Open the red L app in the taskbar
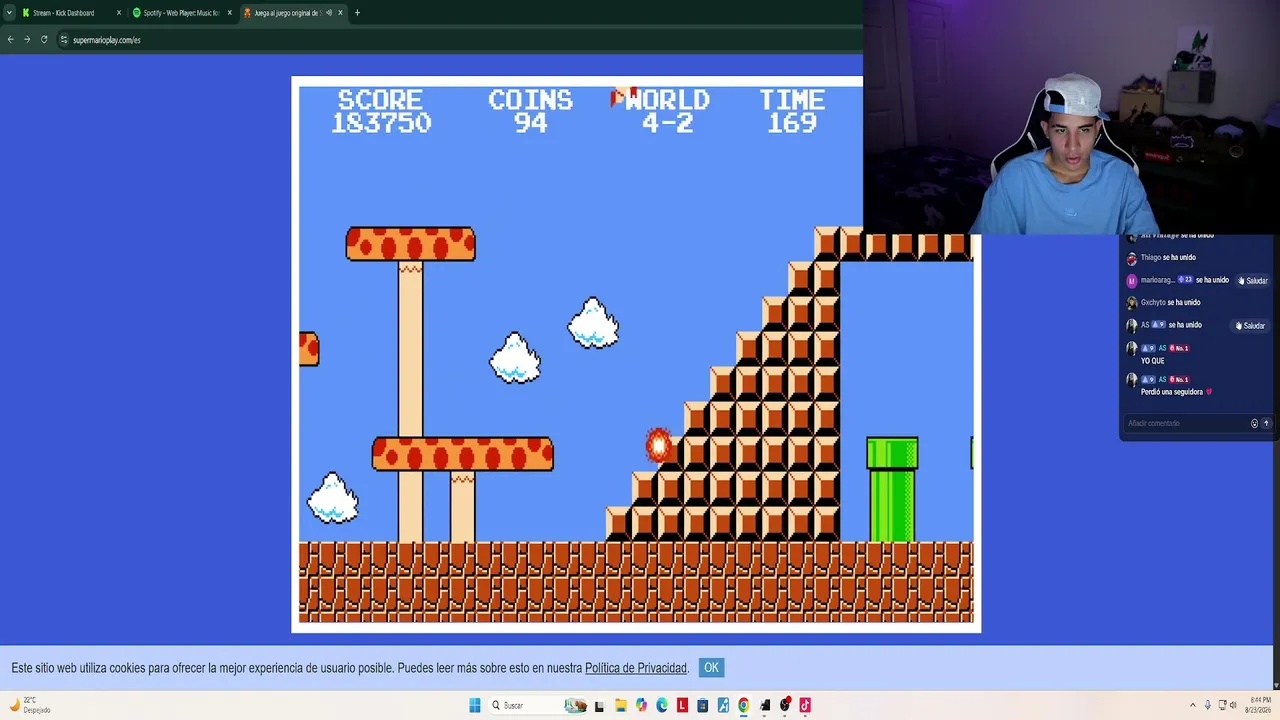Screen dimensions: 1280x720 pos(682,705)
